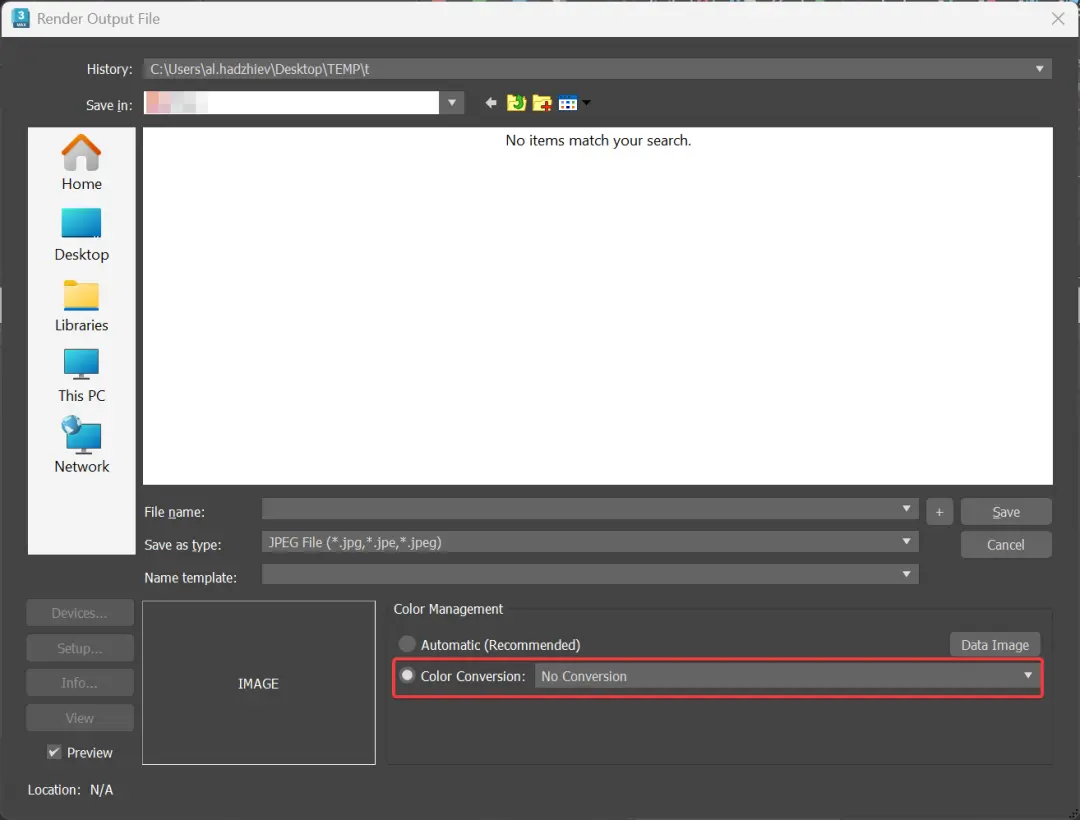The height and width of the screenshot is (820, 1080).
Task: Open the Libraries location
Action: click(81, 306)
